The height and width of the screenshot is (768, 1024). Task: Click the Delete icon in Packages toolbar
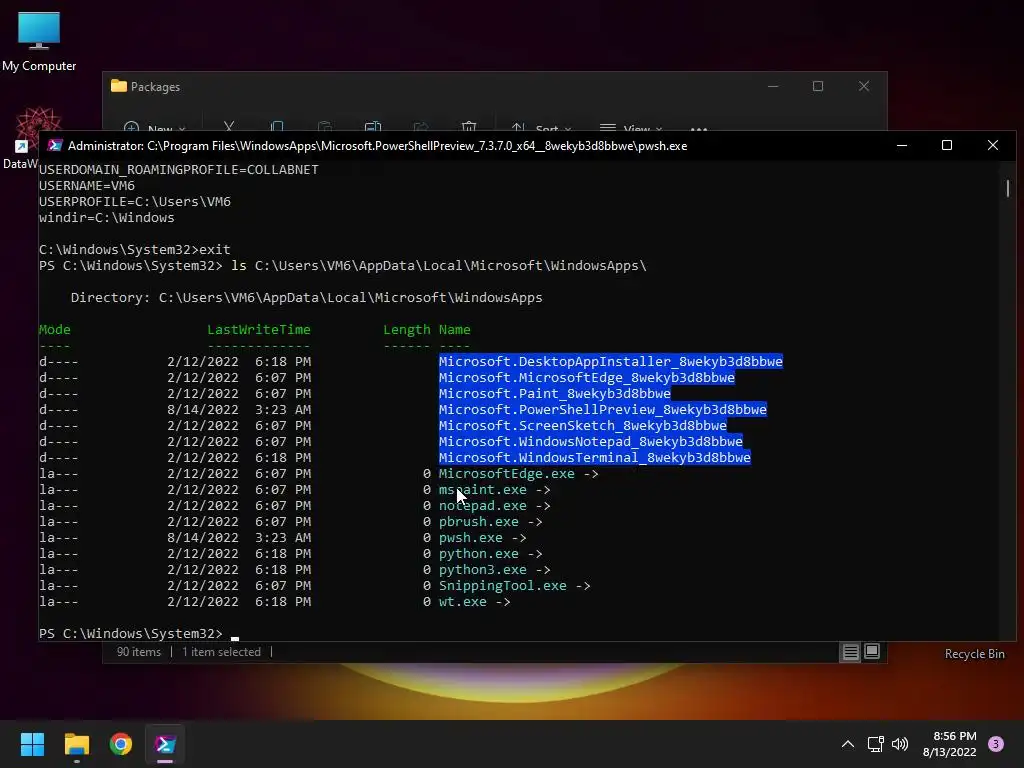tap(469, 125)
